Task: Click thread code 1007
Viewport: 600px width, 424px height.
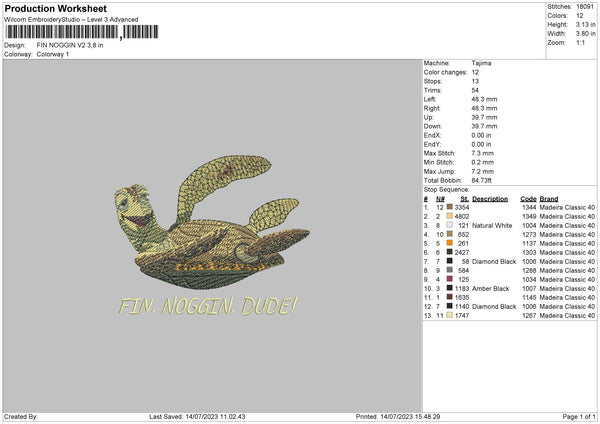Action: pyautogui.click(x=529, y=289)
